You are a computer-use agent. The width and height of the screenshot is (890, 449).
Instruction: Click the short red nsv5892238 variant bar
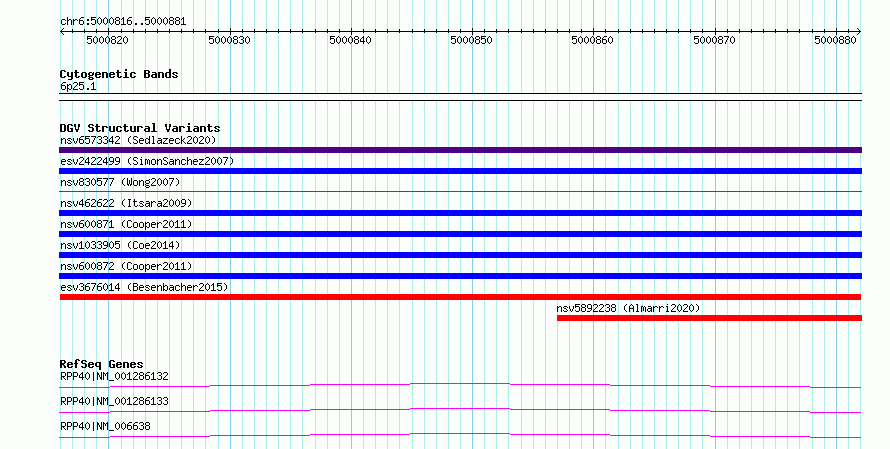(x=710, y=318)
